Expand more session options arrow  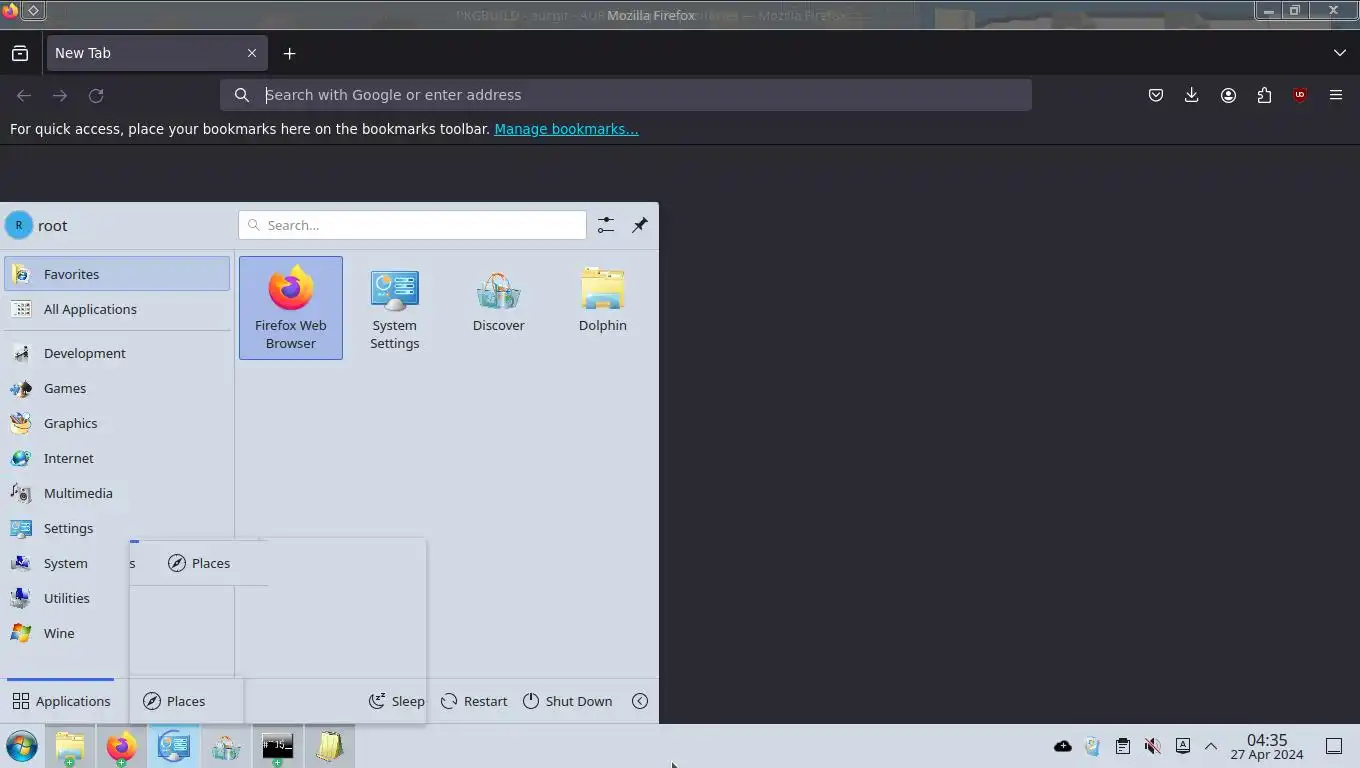tap(640, 701)
